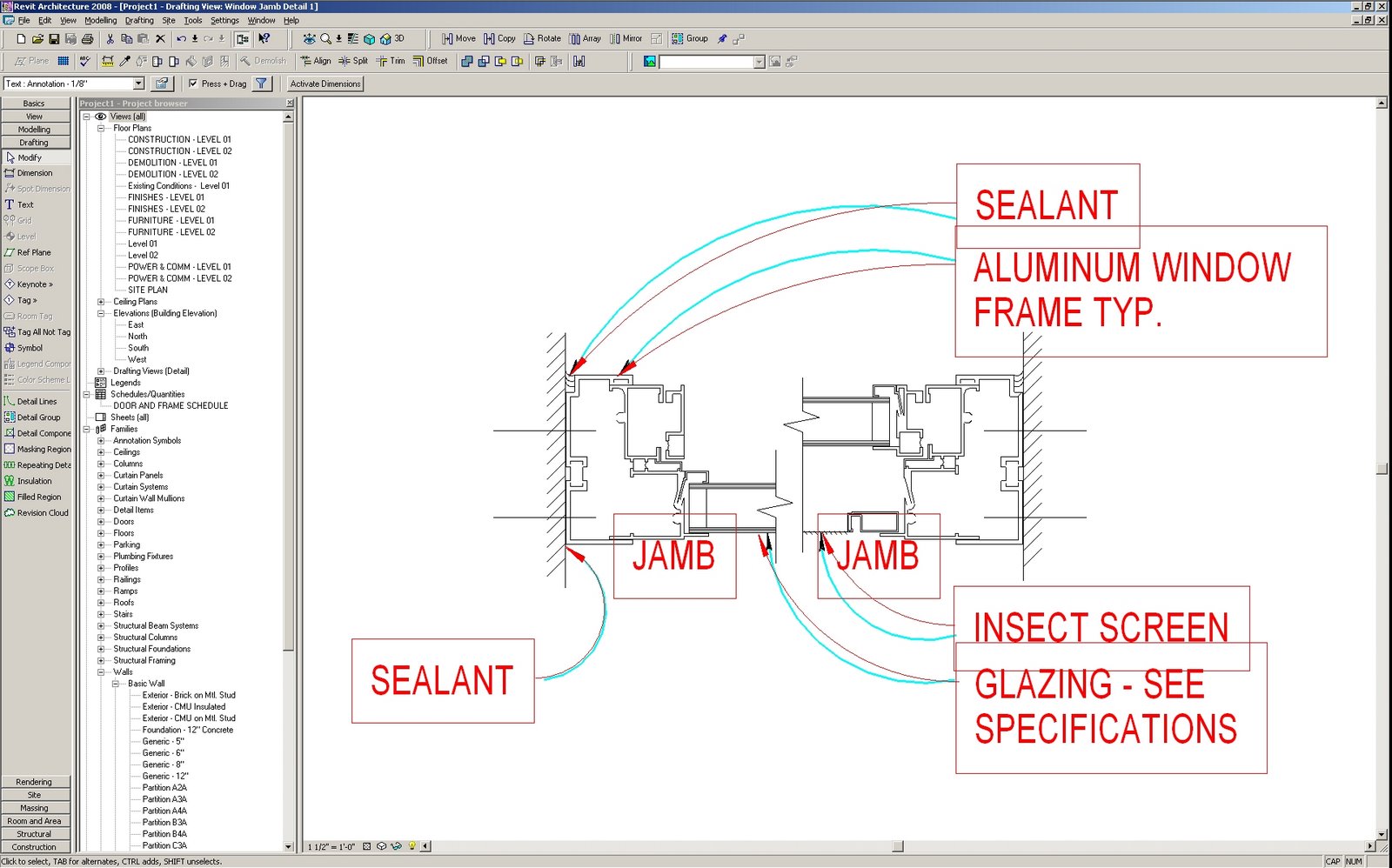Click the Detail Lines command
This screenshot has height=868, width=1392.
click(30, 402)
